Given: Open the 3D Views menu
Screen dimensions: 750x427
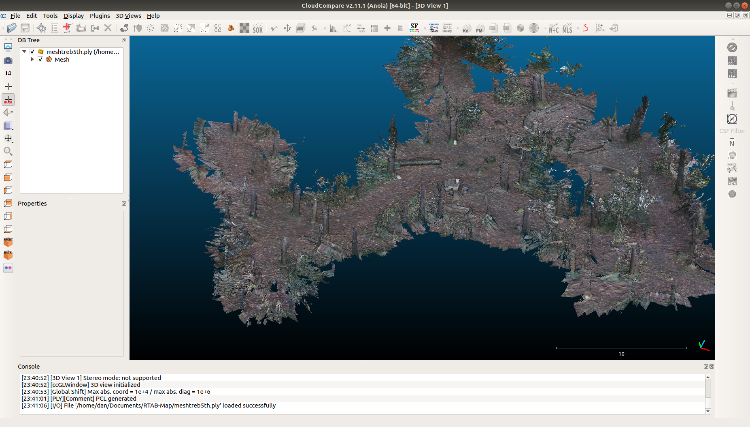Looking at the screenshot, I should 128,16.
